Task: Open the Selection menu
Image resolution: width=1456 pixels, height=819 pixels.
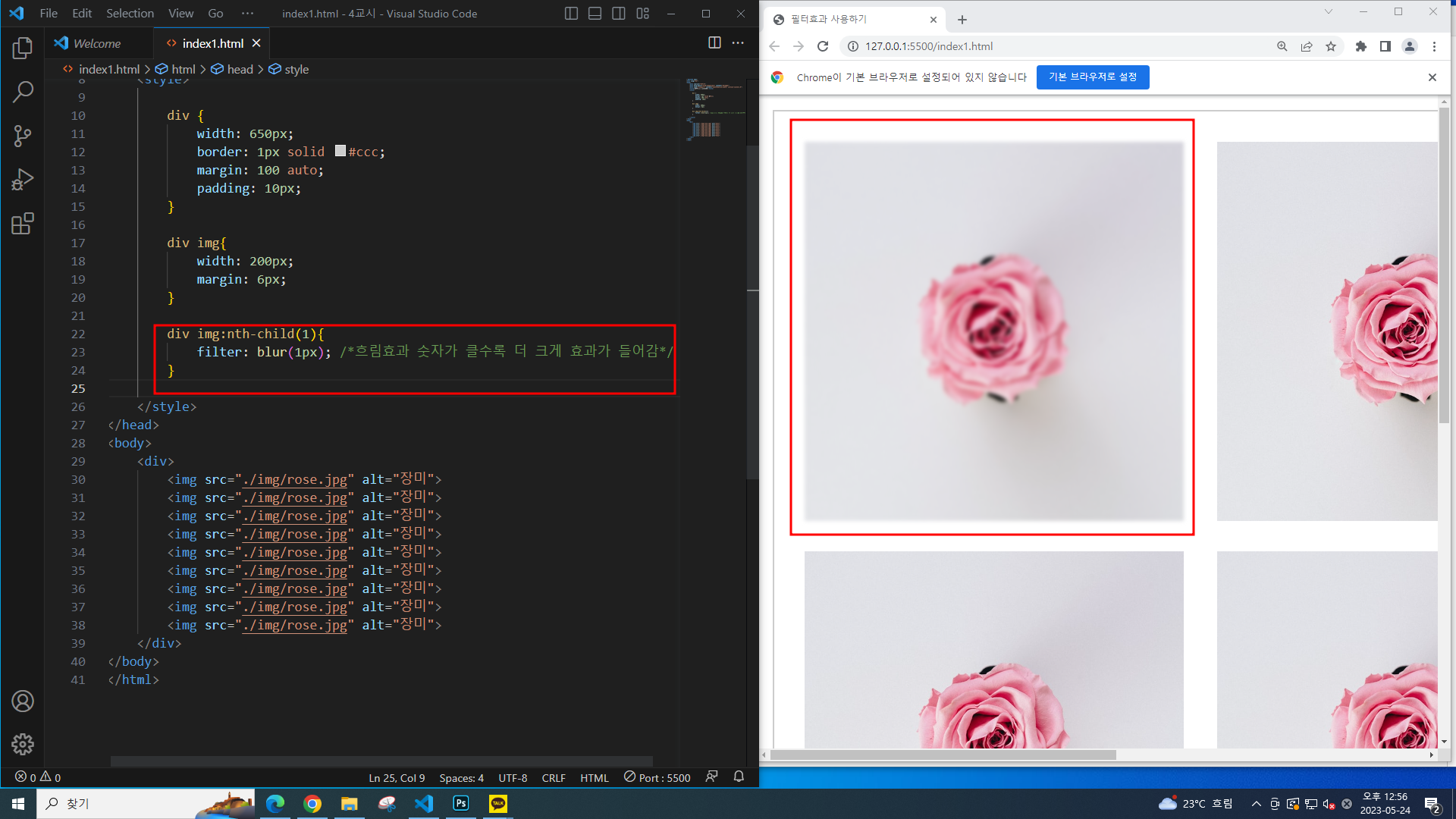Action: [x=130, y=13]
